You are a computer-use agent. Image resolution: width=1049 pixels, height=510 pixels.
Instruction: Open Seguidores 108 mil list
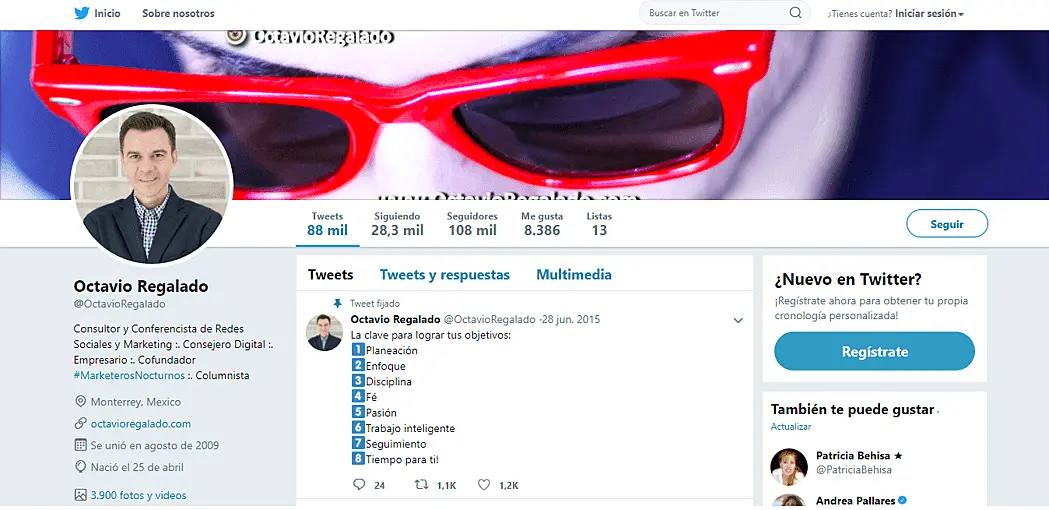click(x=472, y=224)
